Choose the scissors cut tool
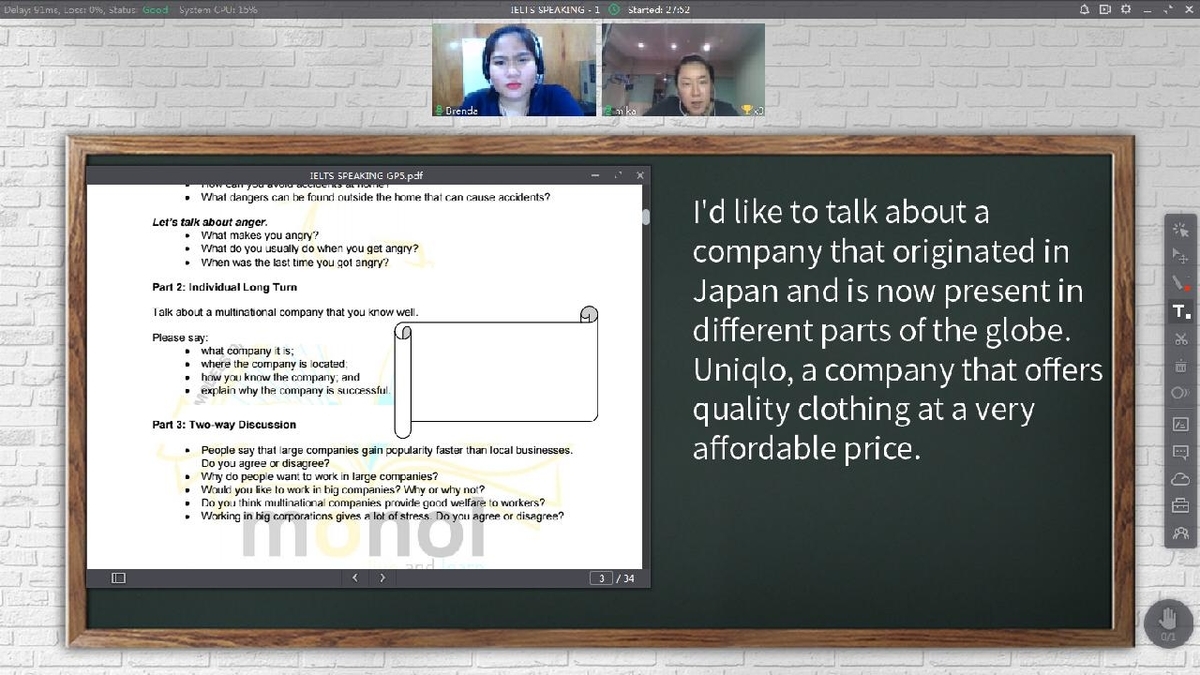Screen dimensions: 1200x675 click(x=1180, y=340)
